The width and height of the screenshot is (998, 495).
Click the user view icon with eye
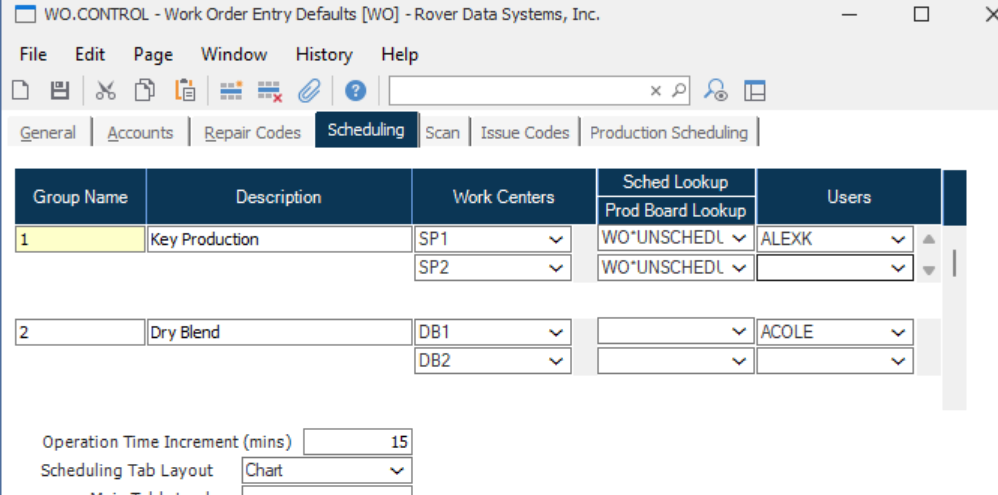point(715,91)
